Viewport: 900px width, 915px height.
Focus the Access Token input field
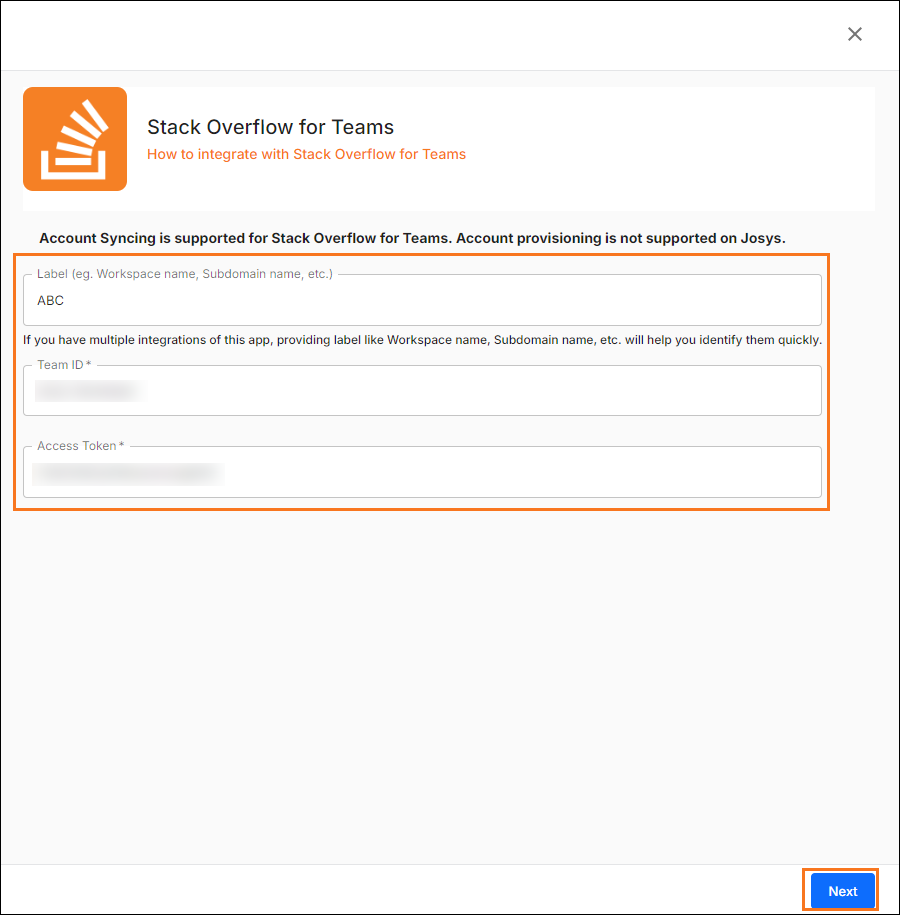coord(423,472)
